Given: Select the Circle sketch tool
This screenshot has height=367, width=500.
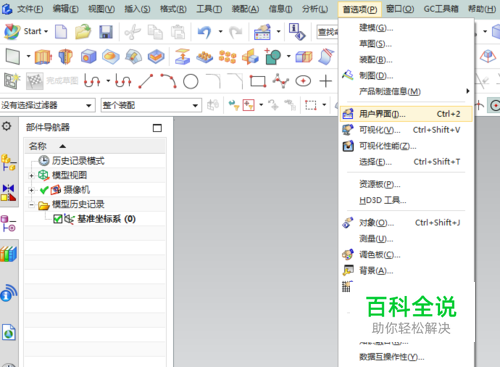Looking at the screenshot, I should click(191, 81).
